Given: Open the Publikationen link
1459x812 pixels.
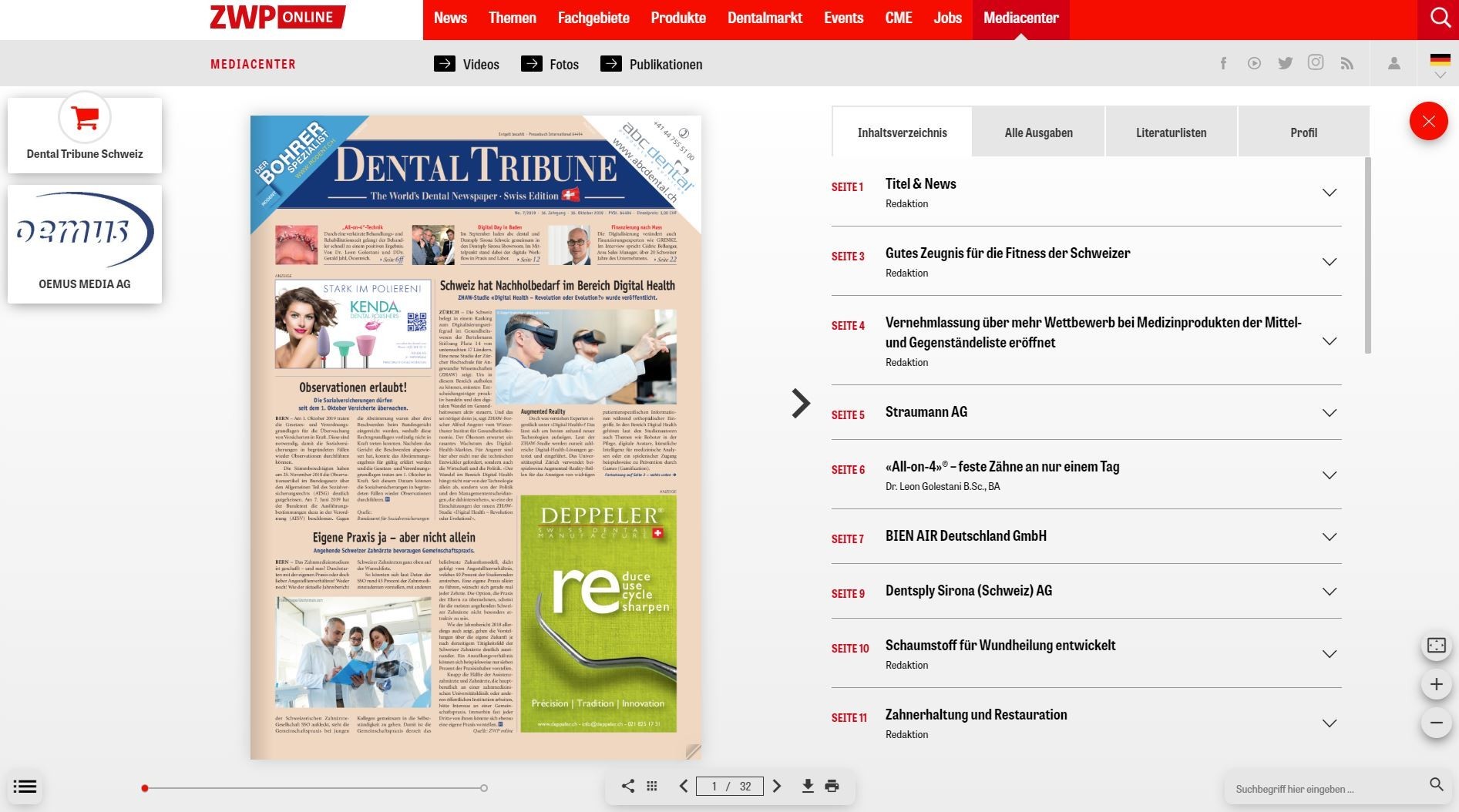Looking at the screenshot, I should coord(651,64).
